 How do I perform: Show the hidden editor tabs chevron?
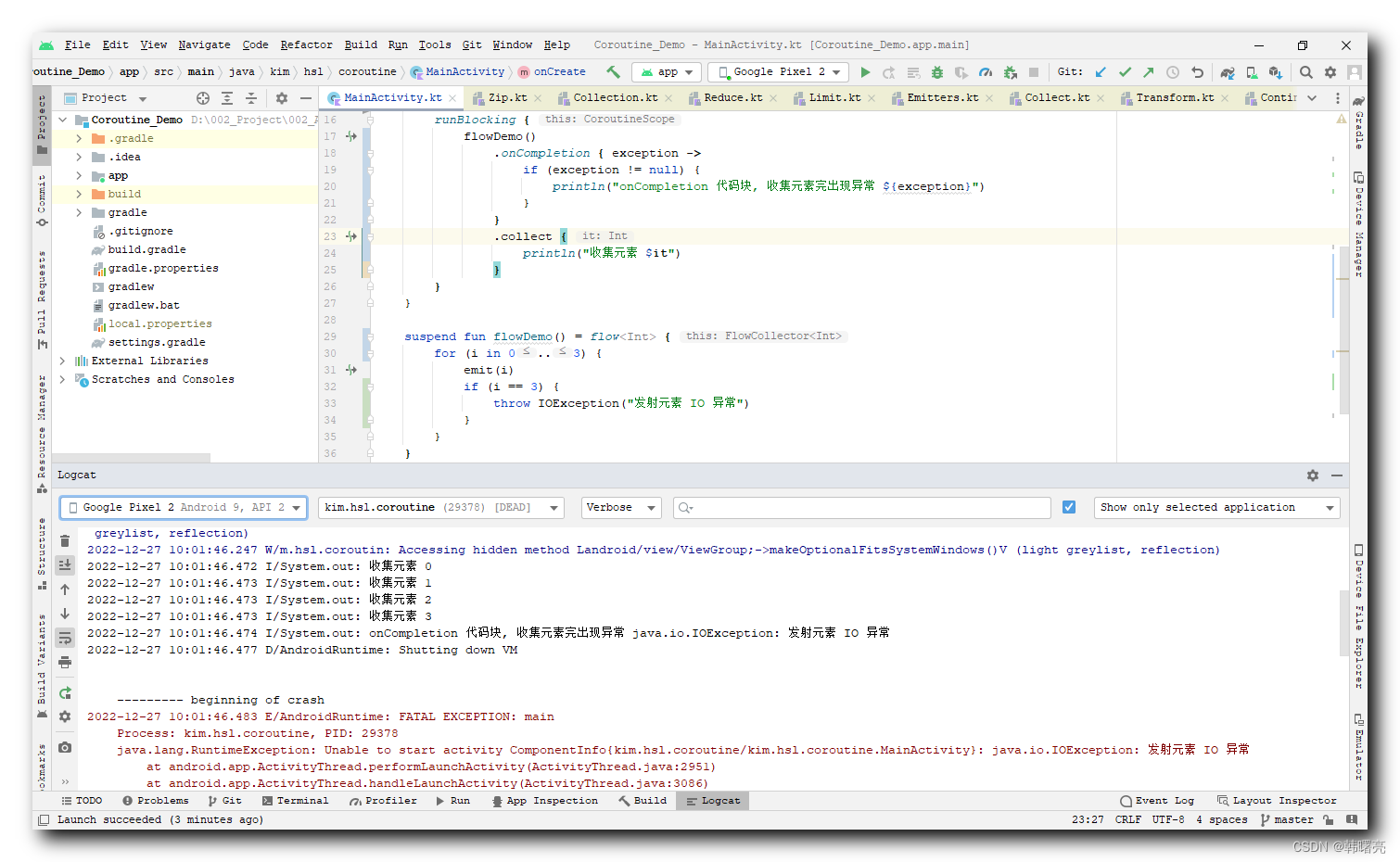point(1312,98)
